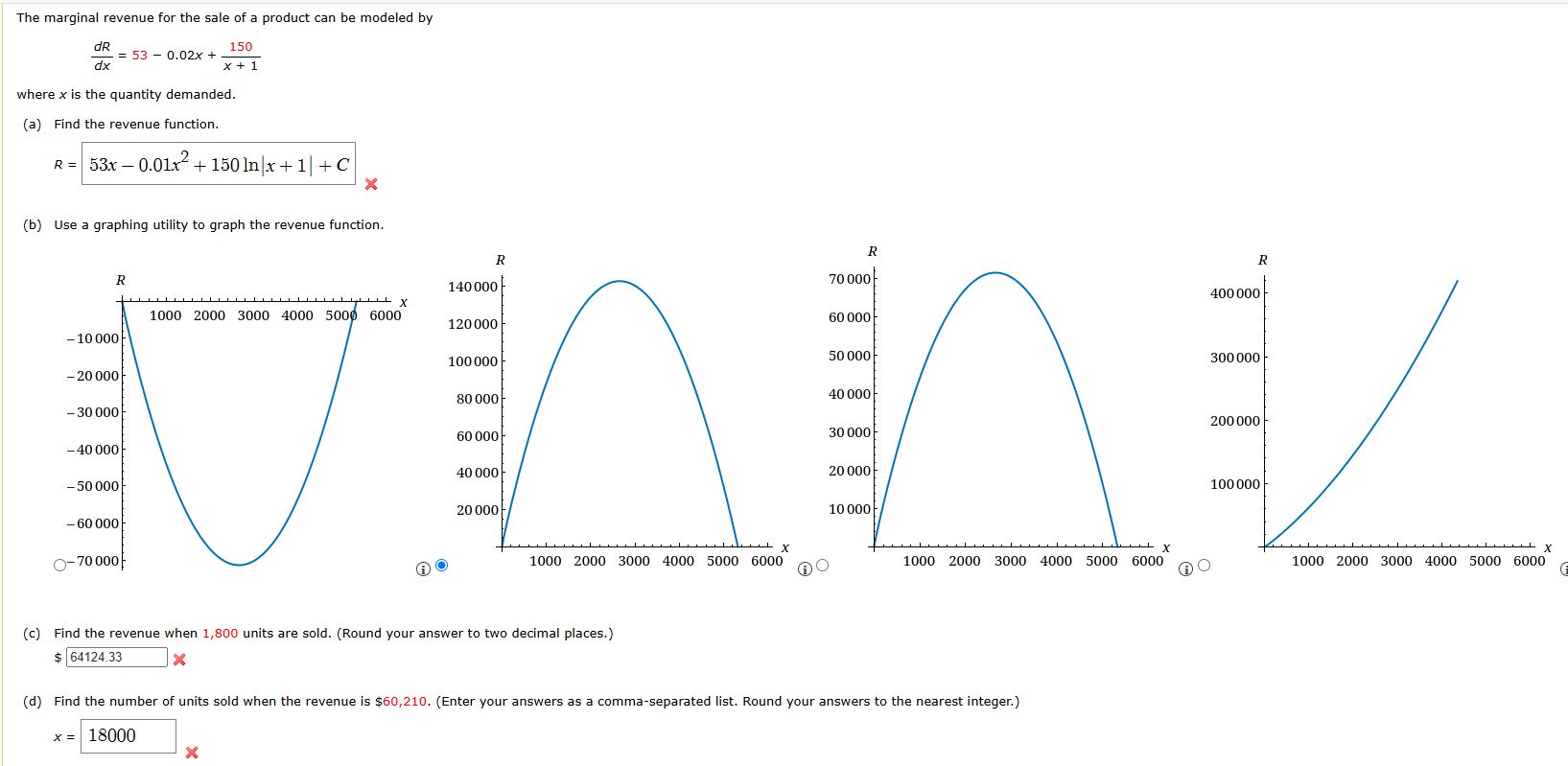Click the revenue function R answer box
Screen dimensions: 1568x766
click(x=219, y=164)
